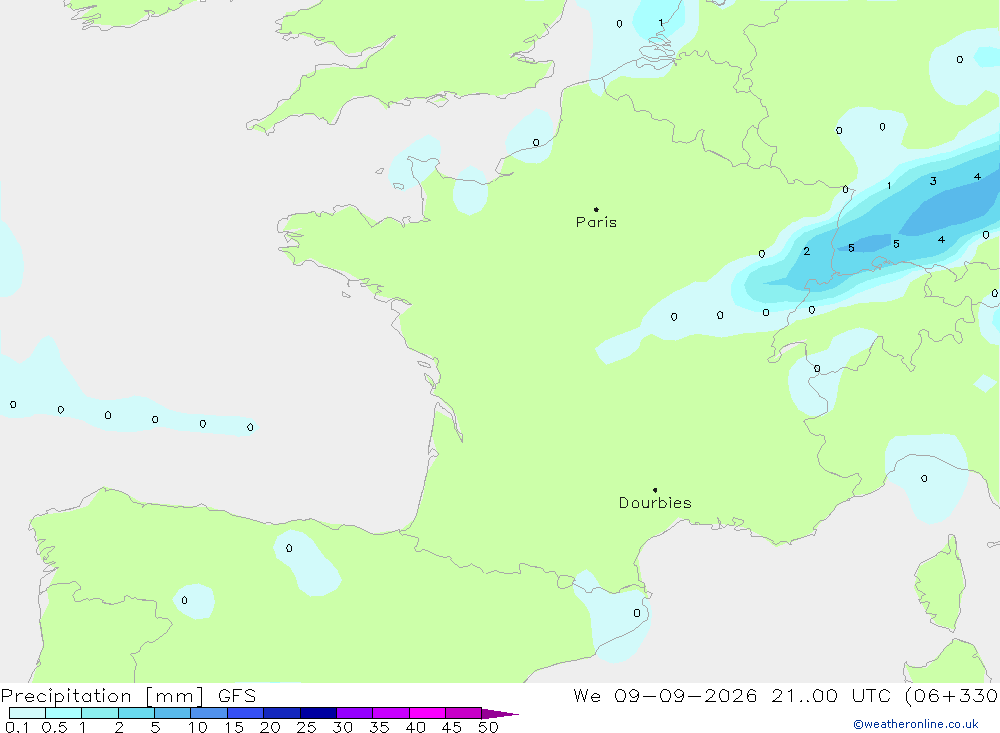The height and width of the screenshot is (733, 1000).
Task: Click the 'Precipitation [mm]' title text
Action: point(103,696)
